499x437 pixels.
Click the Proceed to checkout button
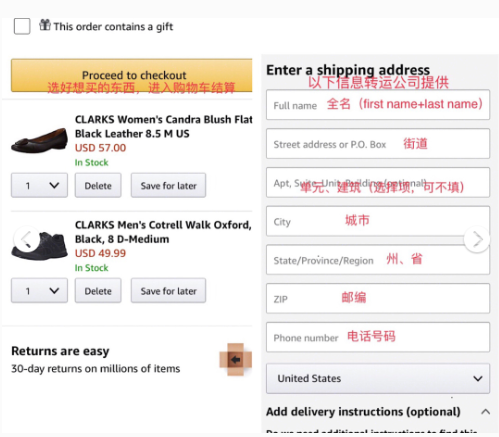coord(132,75)
